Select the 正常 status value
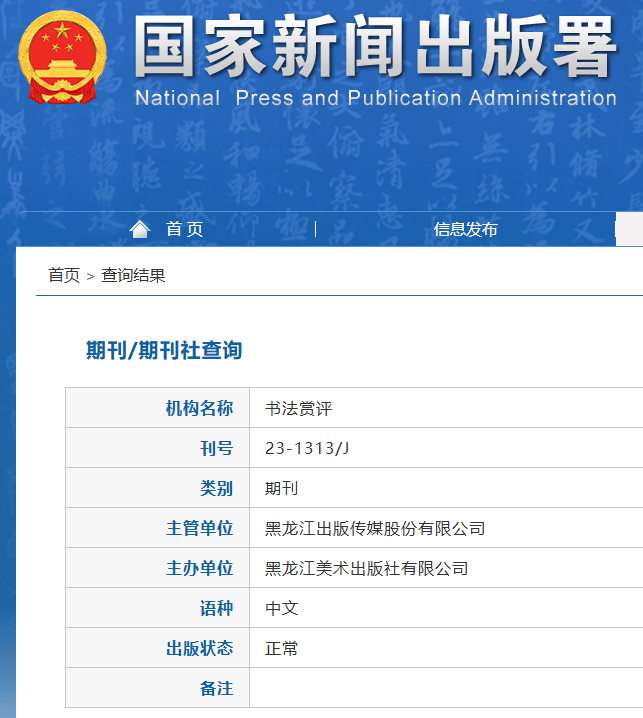 tap(281, 648)
